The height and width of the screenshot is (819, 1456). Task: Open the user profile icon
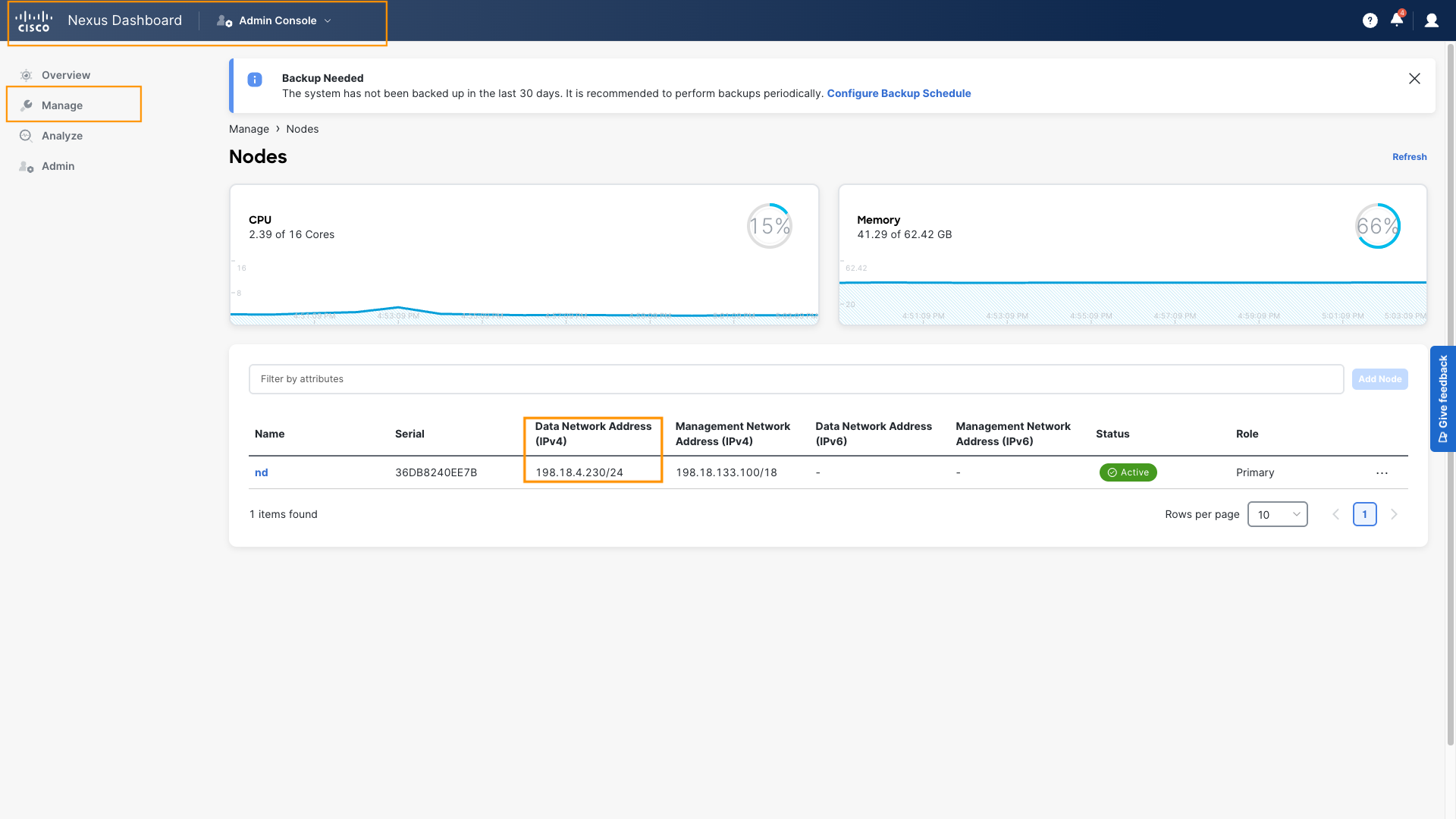[x=1432, y=20]
